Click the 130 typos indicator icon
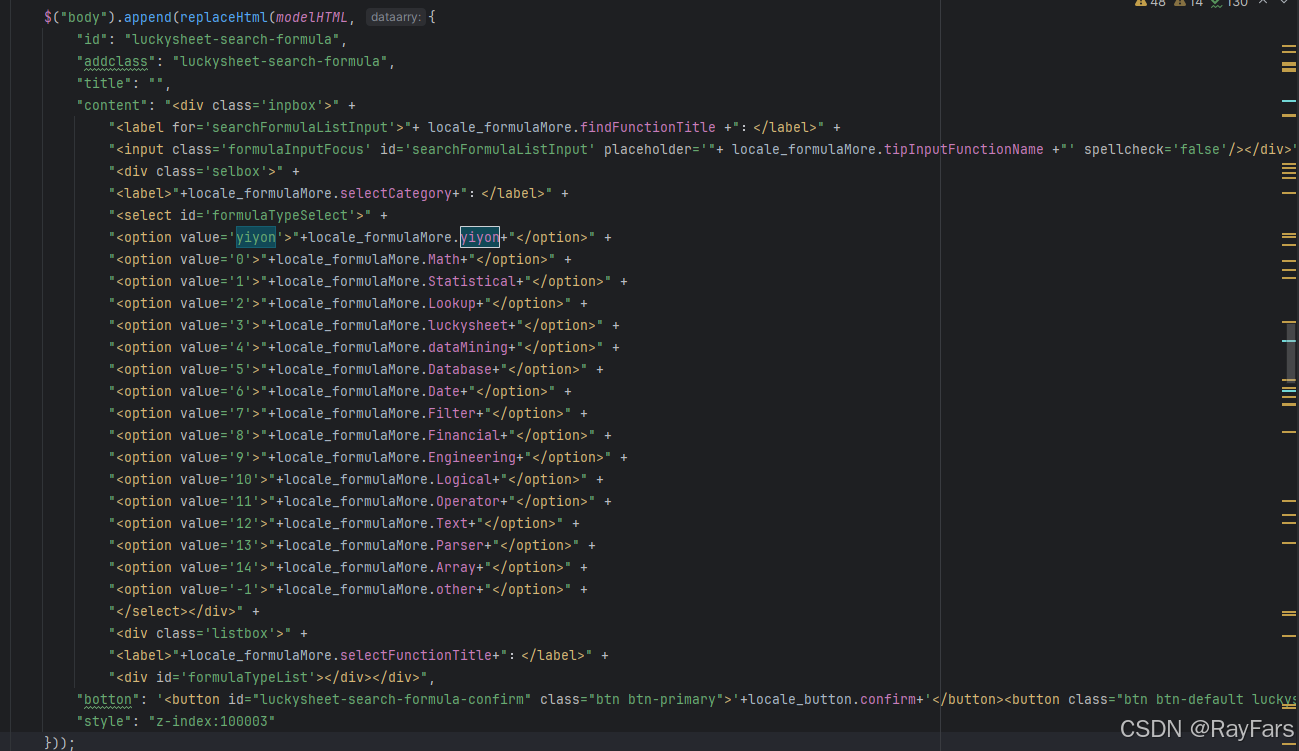1299x751 pixels. pos(1217,4)
